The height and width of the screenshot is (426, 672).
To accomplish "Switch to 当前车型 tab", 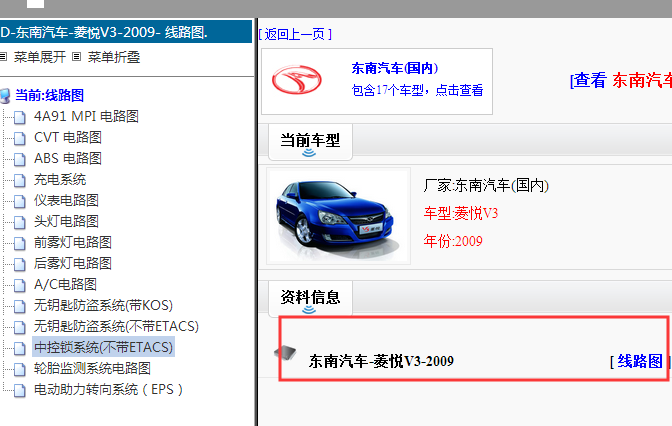I will tap(310, 141).
